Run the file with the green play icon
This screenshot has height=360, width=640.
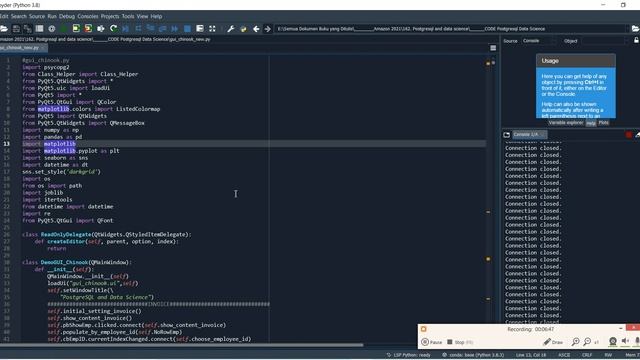[x=64, y=29]
